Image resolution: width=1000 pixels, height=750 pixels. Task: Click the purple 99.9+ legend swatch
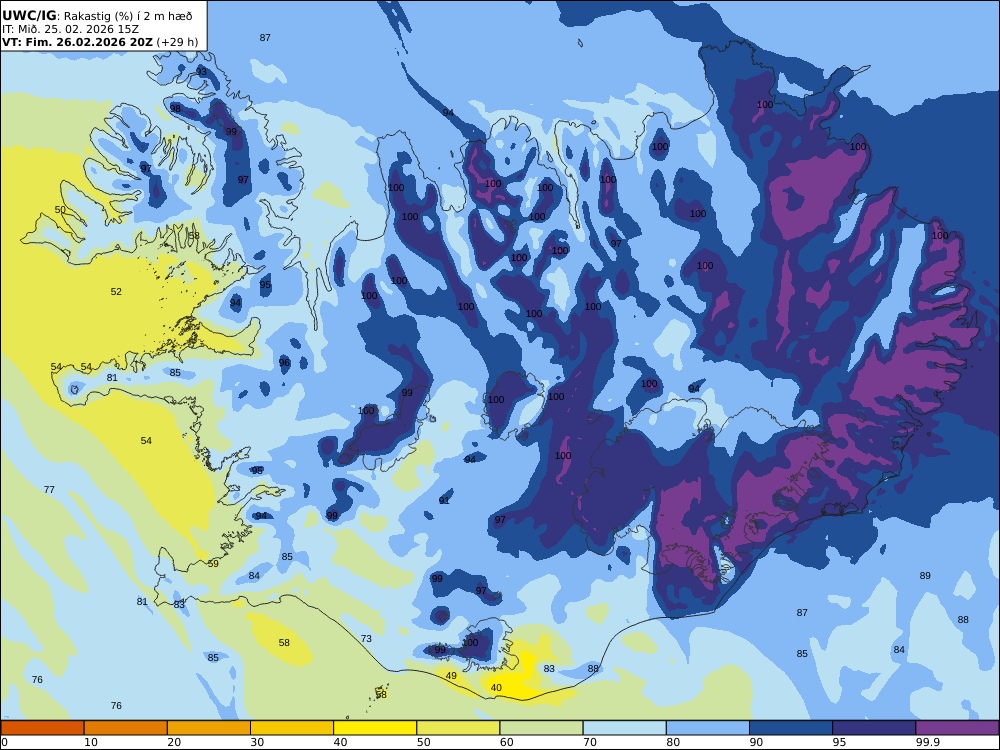(957, 728)
